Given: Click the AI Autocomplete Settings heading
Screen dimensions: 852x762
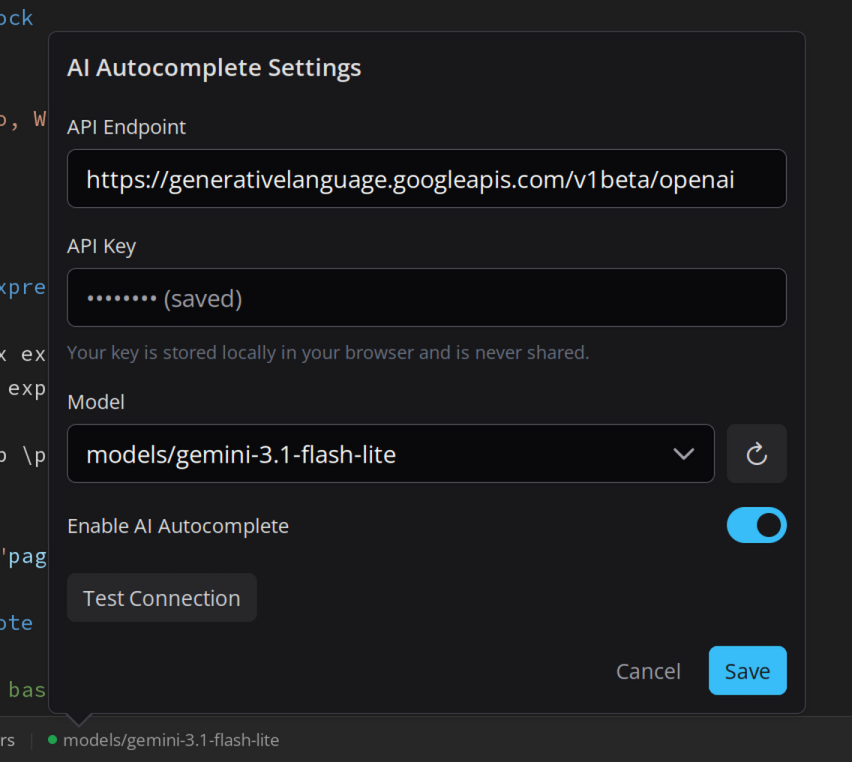Looking at the screenshot, I should tap(214, 68).
